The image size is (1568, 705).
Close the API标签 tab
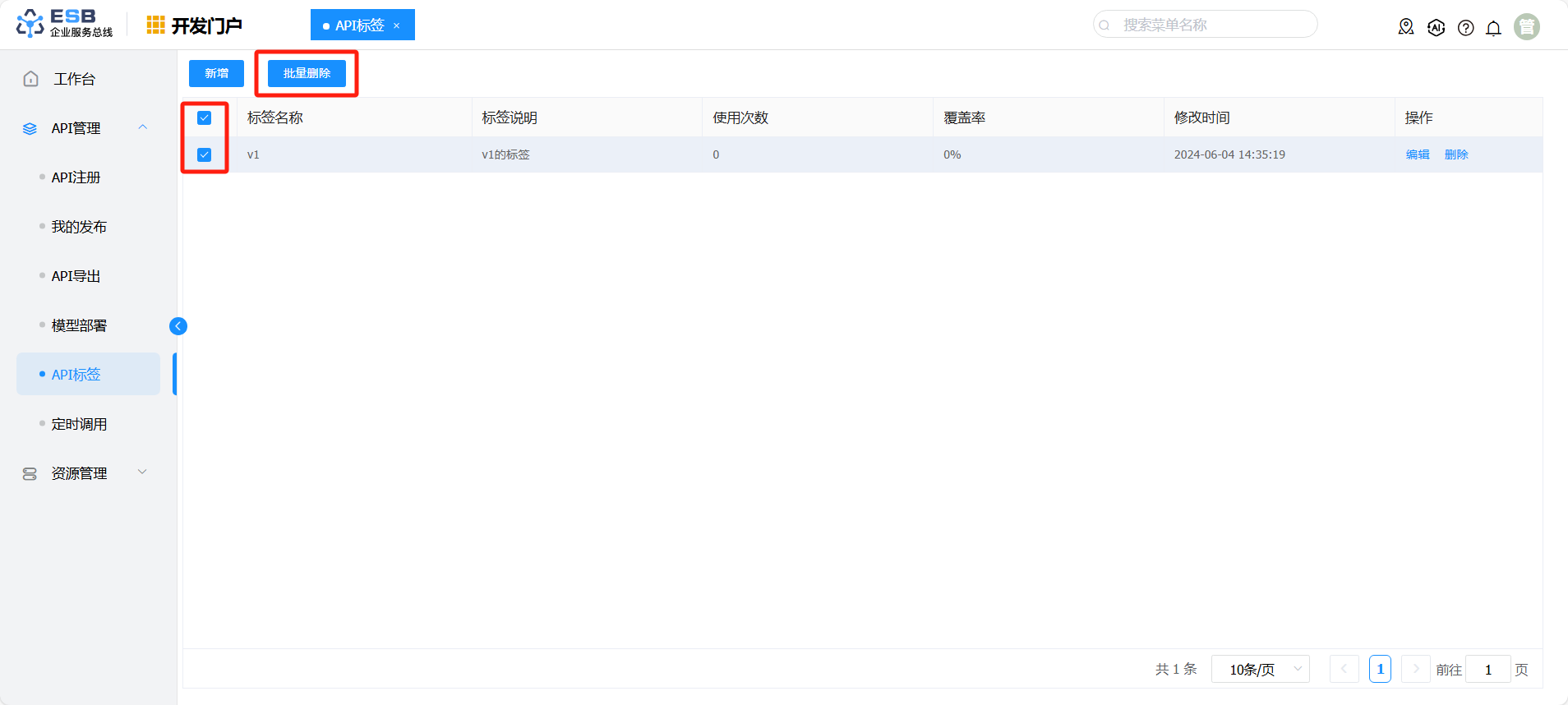coord(396,25)
